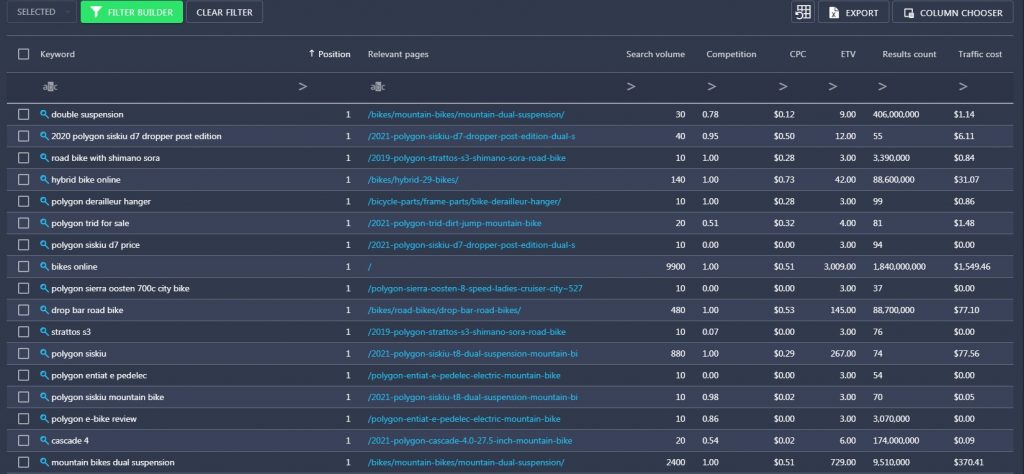The height and width of the screenshot is (474, 1024).
Task: Check the 'cascade 4' row checkbox
Action: click(24, 441)
